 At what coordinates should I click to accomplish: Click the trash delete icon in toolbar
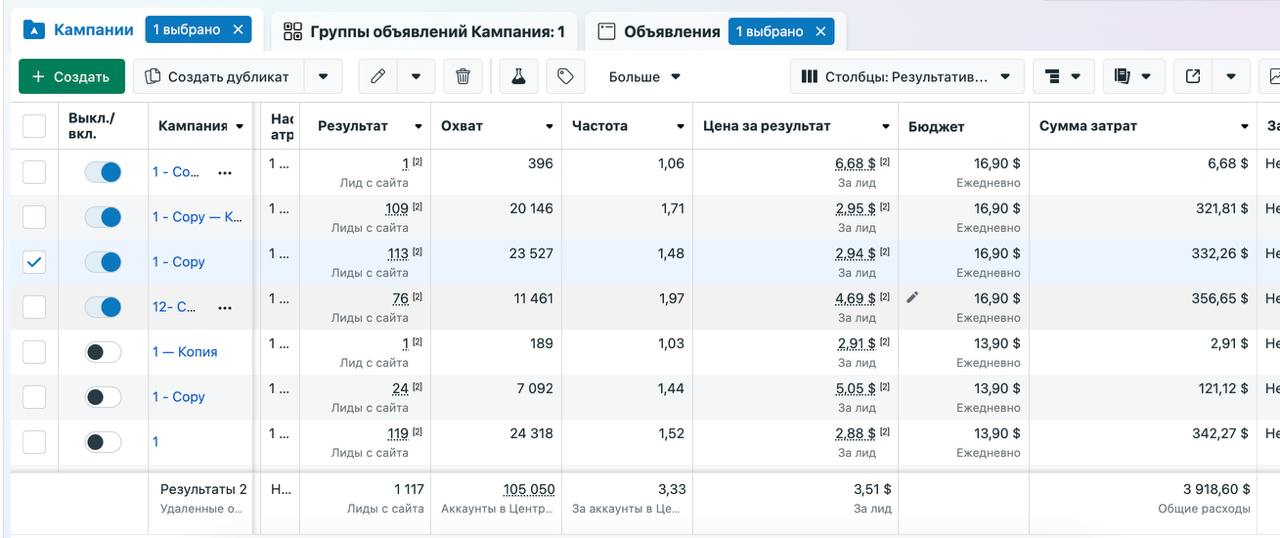tap(462, 77)
